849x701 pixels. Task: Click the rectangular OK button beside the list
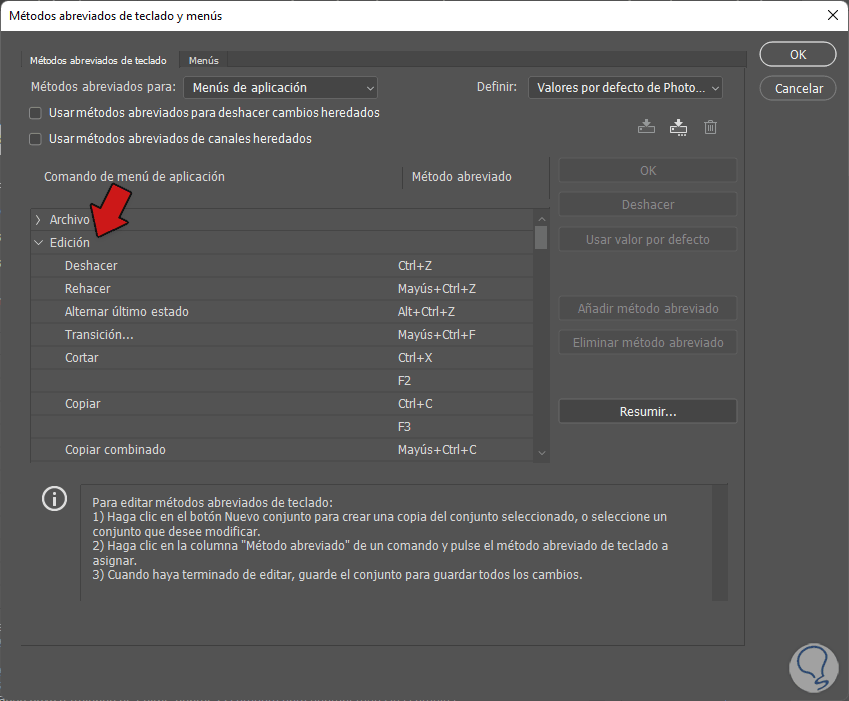[648, 171]
